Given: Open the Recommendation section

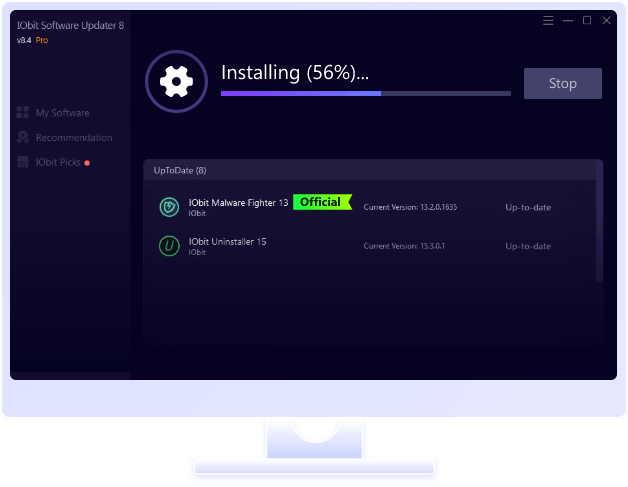Looking at the screenshot, I should pyautogui.click(x=73, y=138).
